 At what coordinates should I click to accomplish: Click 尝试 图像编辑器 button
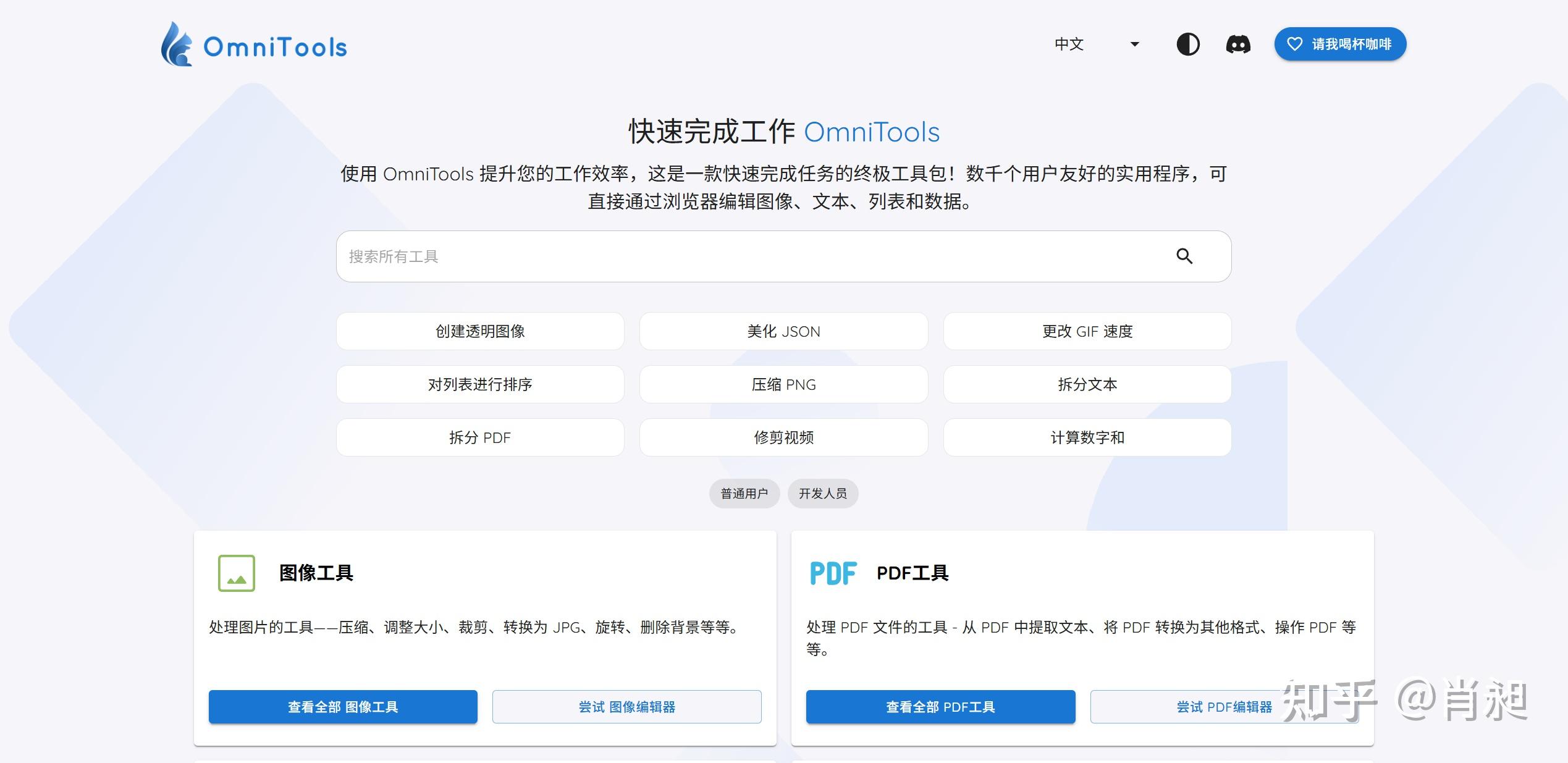coord(626,707)
